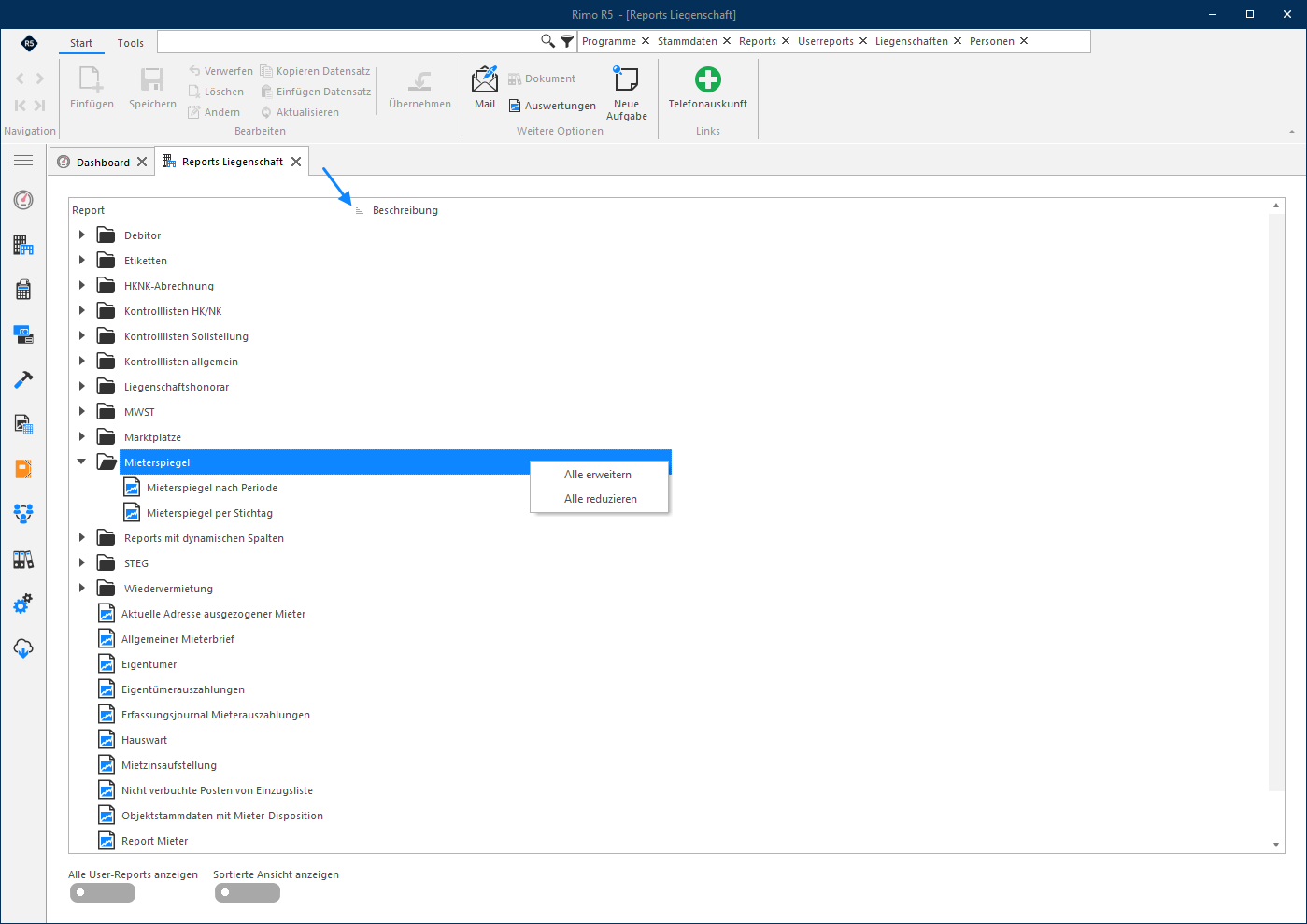This screenshot has height=924, width=1307.
Task: Close the Reports Liegenschaft tab
Action: (x=296, y=162)
